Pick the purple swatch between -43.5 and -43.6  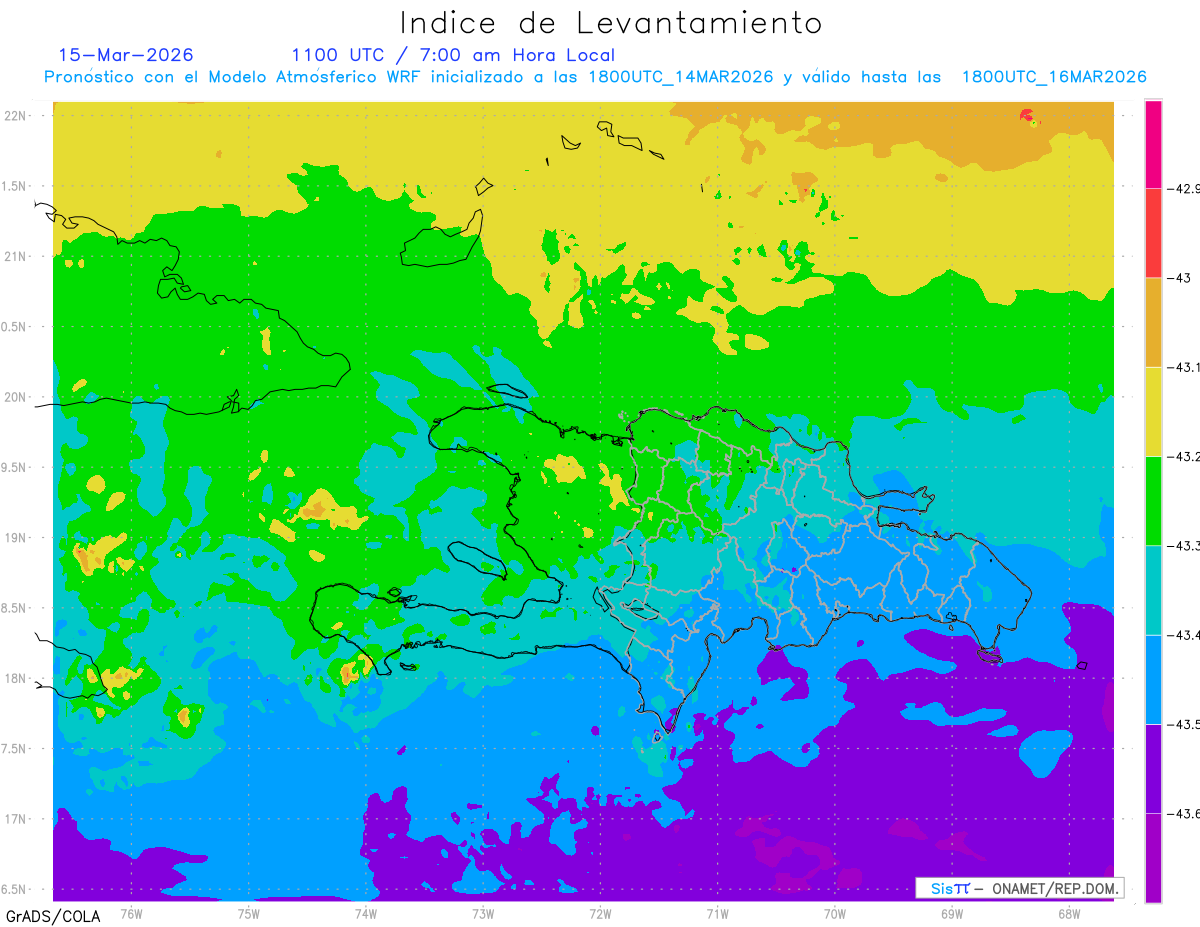tap(1153, 769)
